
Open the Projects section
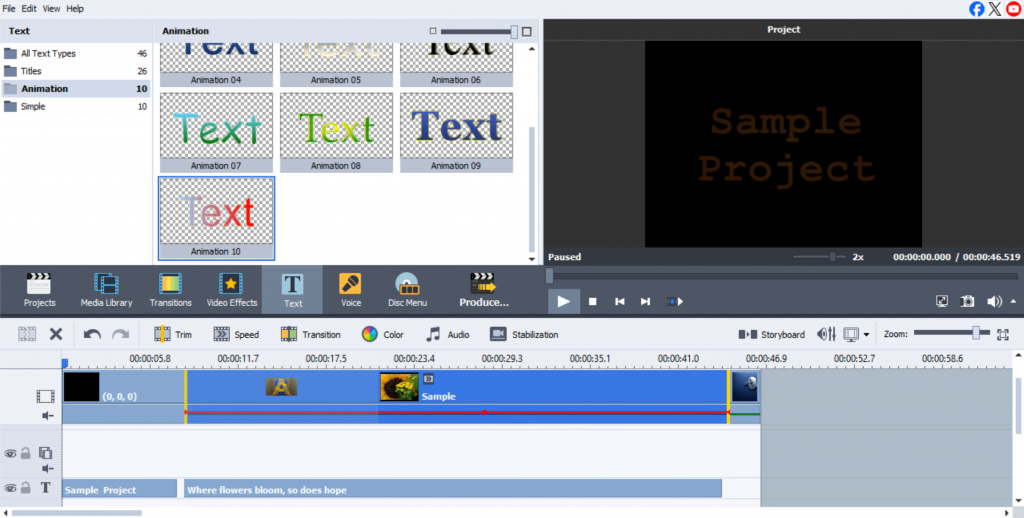click(x=39, y=290)
